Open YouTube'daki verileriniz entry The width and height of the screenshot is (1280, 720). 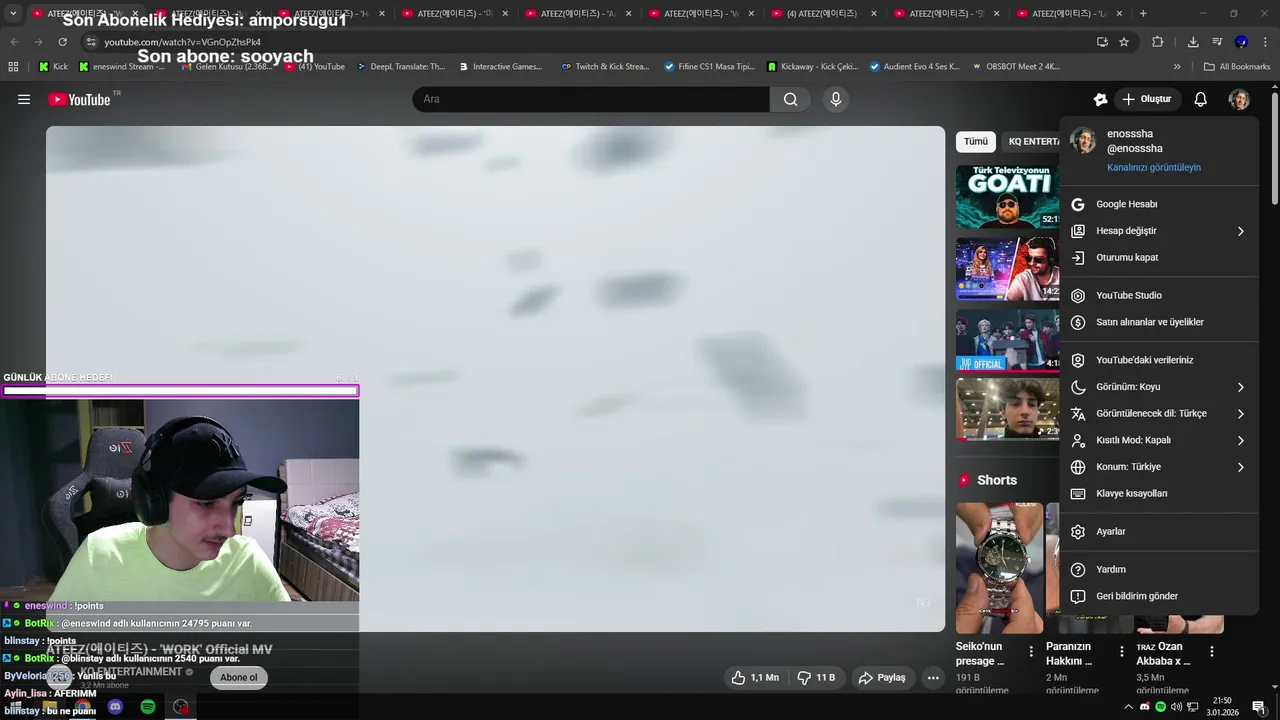point(1158,360)
